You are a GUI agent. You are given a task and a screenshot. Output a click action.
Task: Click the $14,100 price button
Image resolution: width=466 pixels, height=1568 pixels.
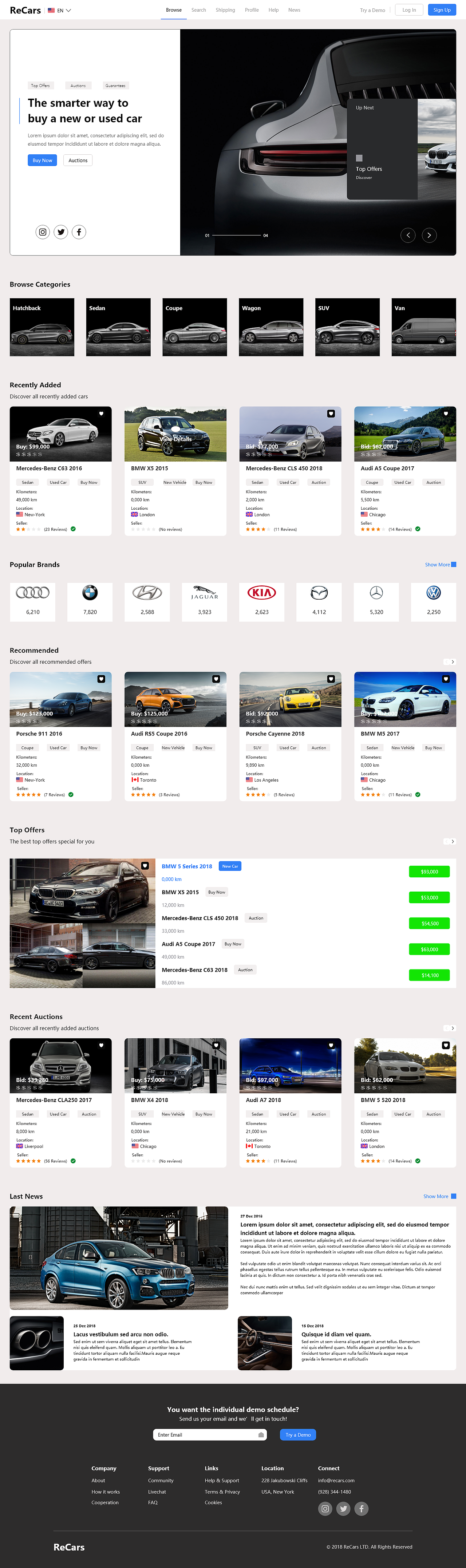(430, 975)
